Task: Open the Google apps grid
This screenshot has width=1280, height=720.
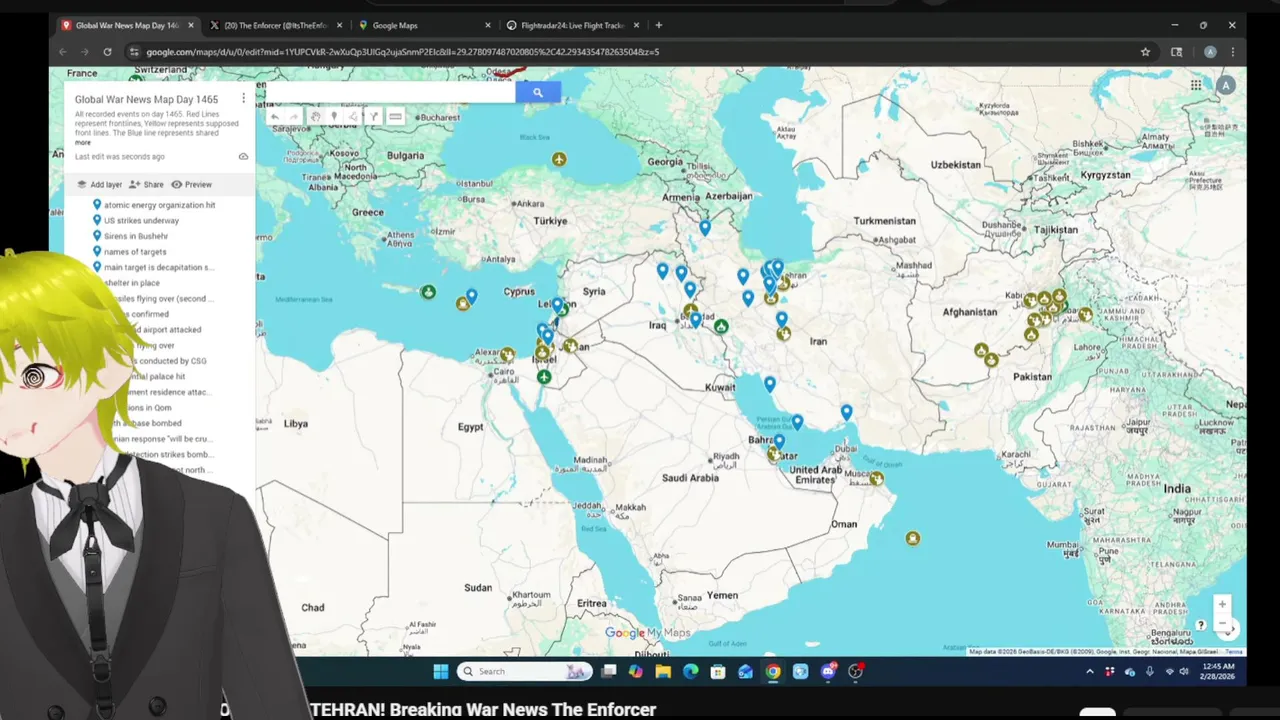Action: 1196,85
